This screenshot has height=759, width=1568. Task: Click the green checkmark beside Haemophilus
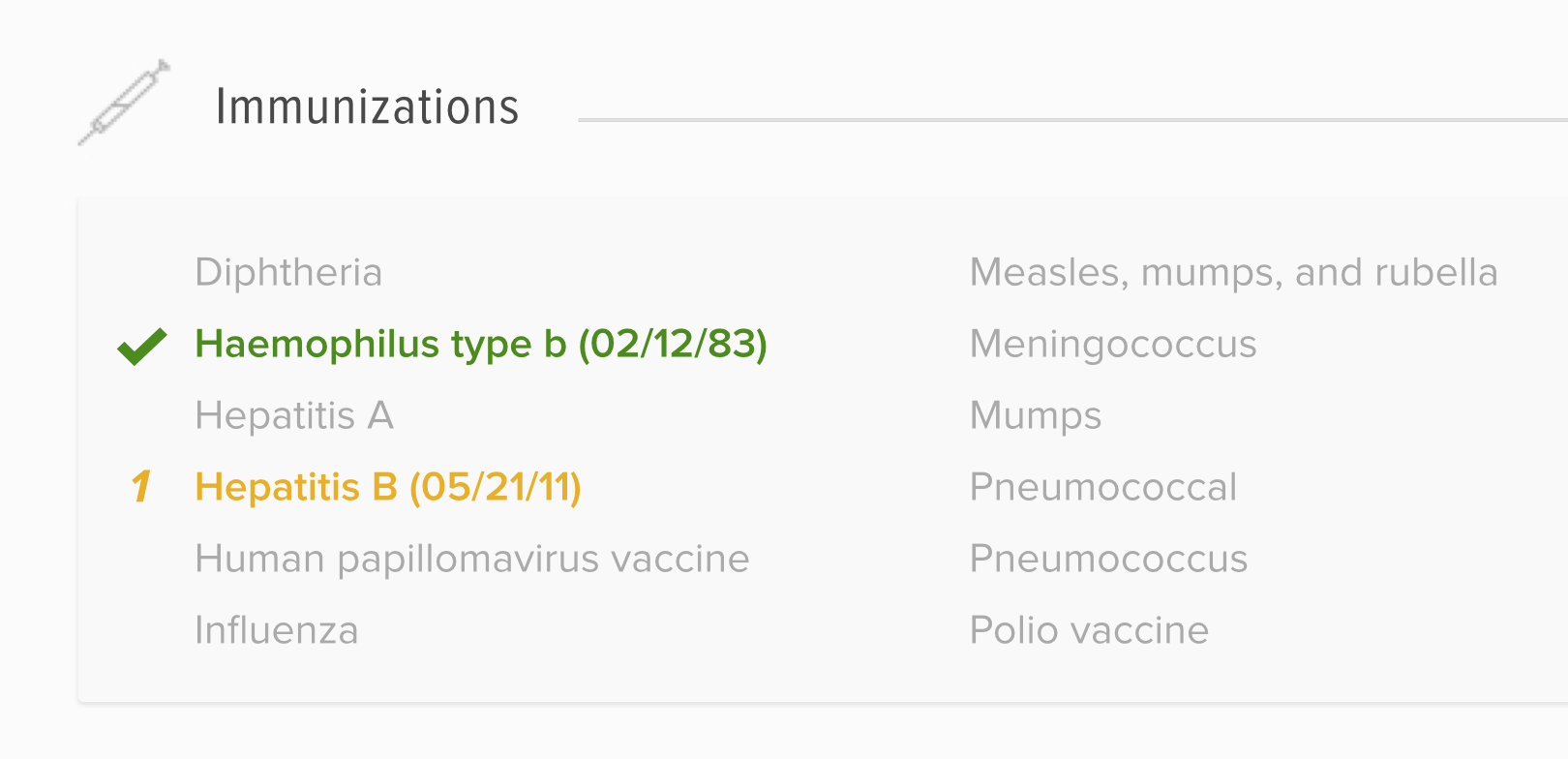click(141, 346)
